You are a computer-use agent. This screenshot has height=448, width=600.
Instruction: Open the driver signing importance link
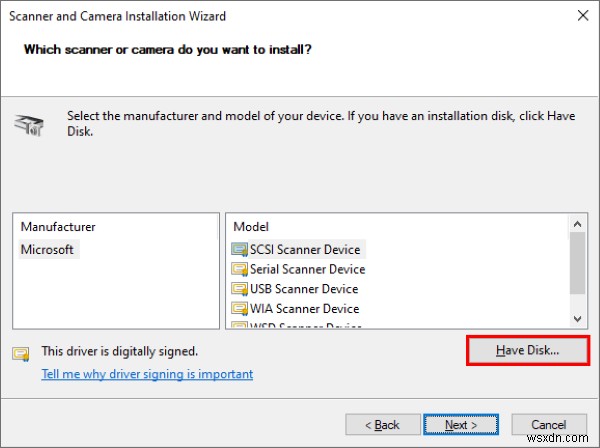click(147, 374)
